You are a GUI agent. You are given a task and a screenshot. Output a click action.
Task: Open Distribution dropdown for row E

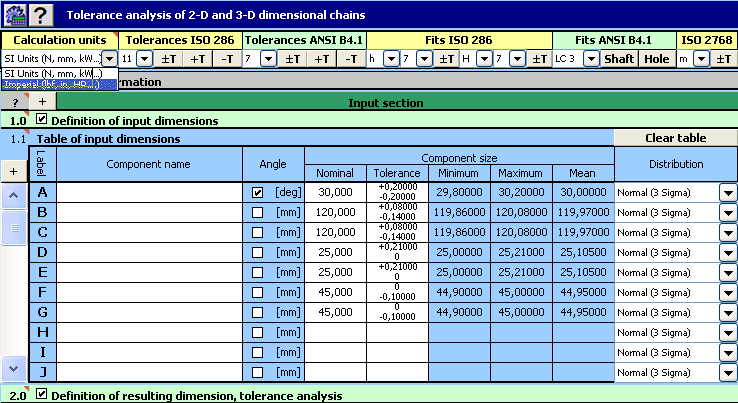point(728,273)
